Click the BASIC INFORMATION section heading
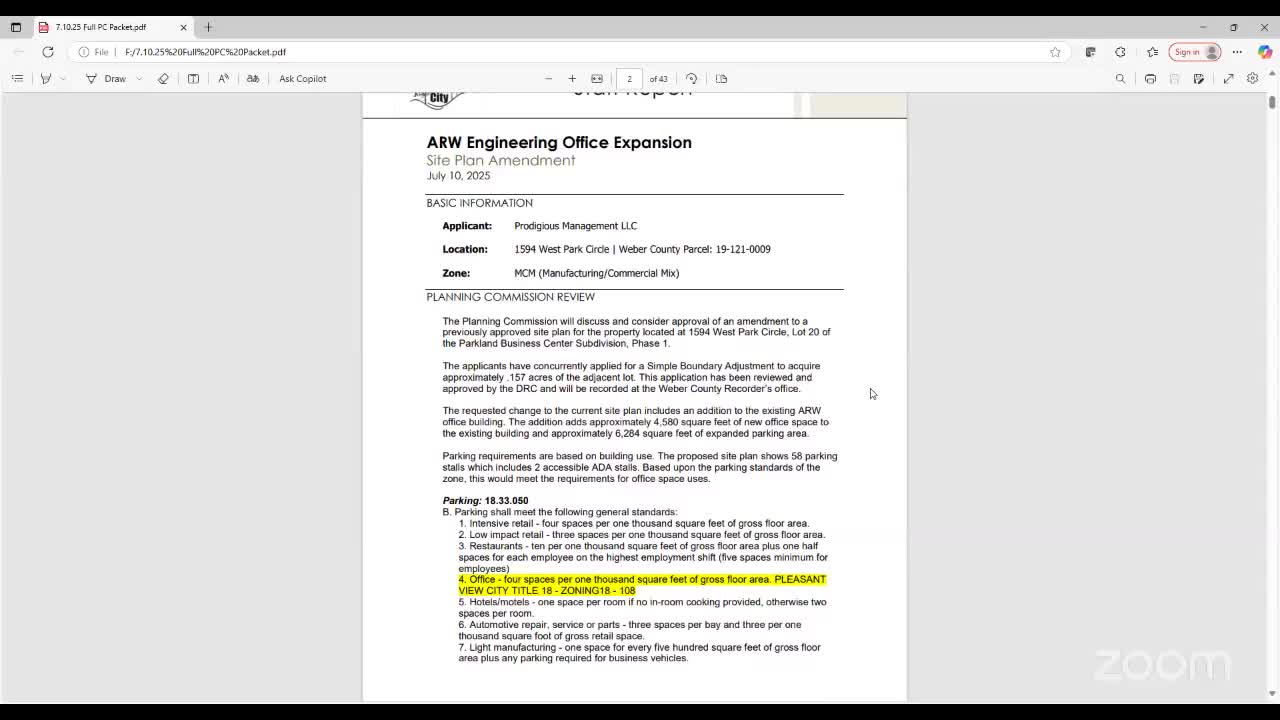Image resolution: width=1280 pixels, height=720 pixels. (479, 203)
